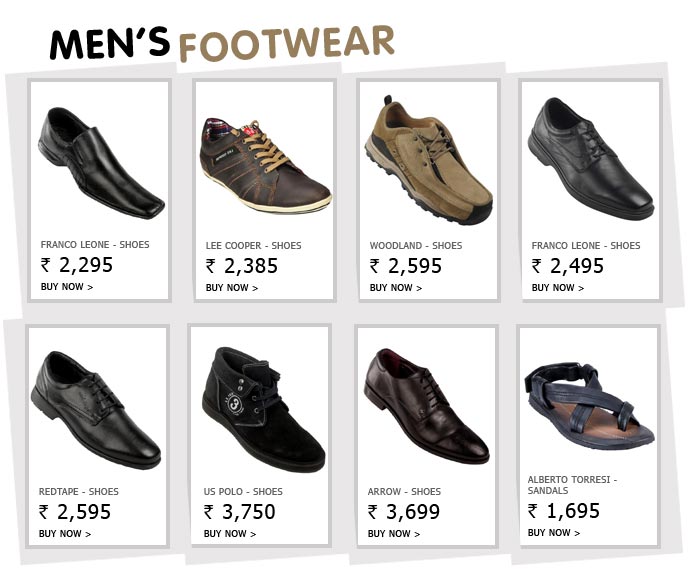This screenshot has height=569, width=690.
Task: Open the US Polo black boot image
Action: click(259, 410)
